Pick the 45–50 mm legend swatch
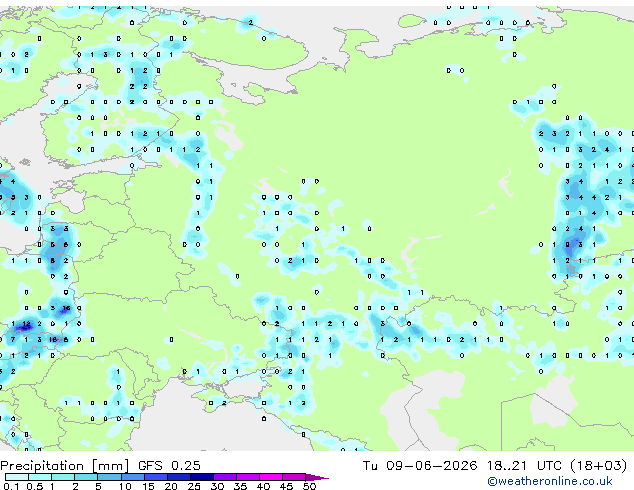Viewport: 634px width, 490px height. (294, 477)
